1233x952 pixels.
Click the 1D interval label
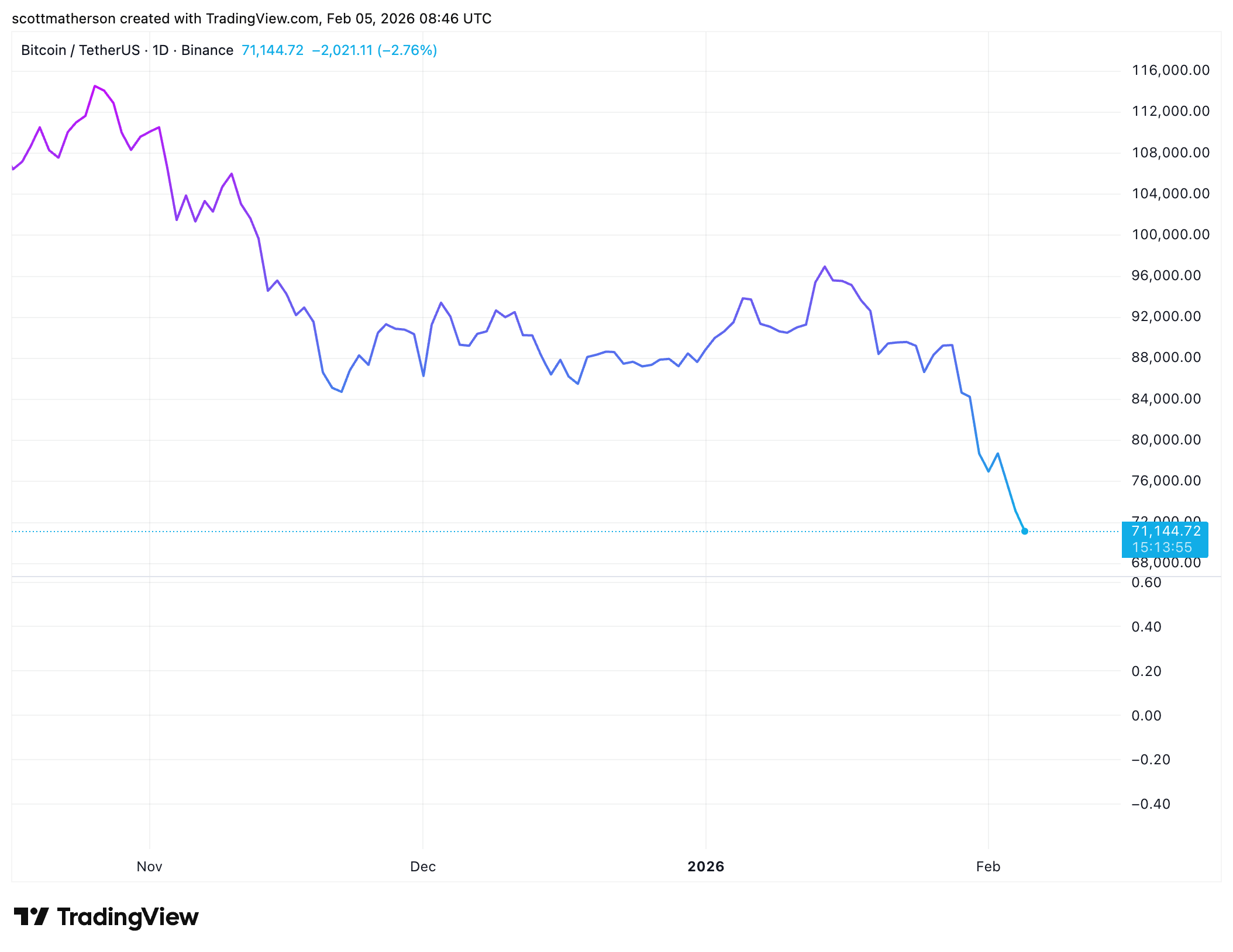click(x=160, y=50)
